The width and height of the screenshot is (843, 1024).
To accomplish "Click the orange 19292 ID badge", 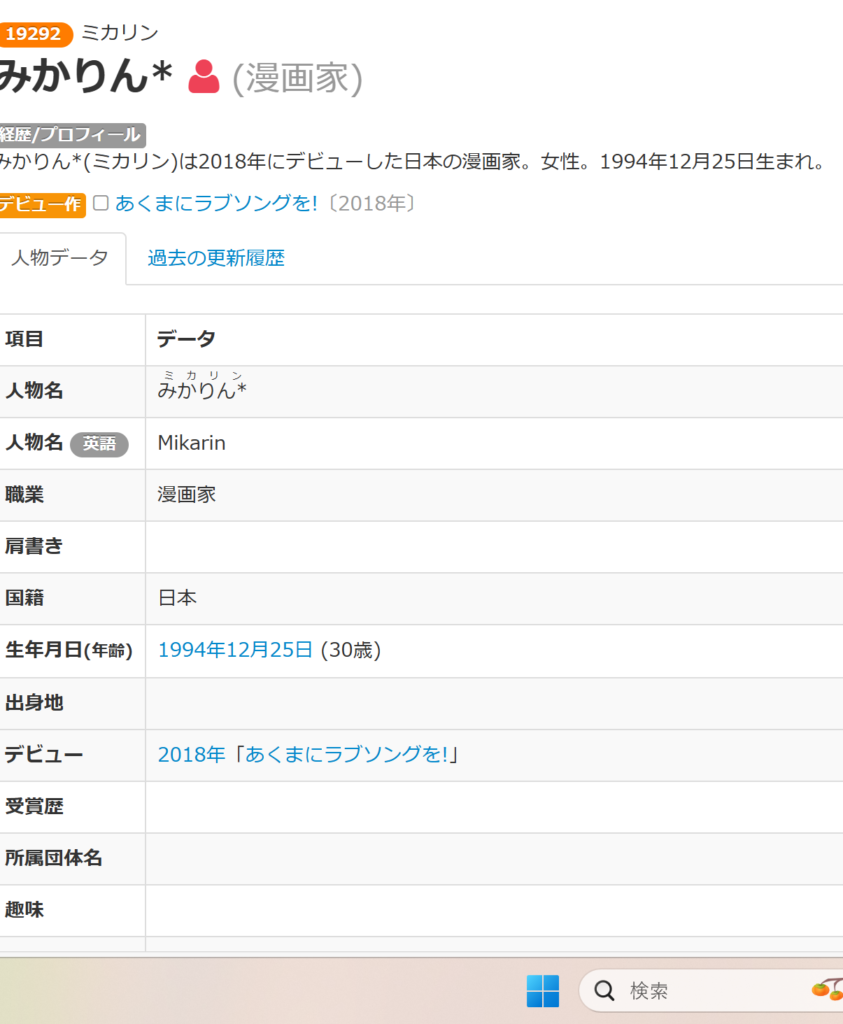I will pos(36,34).
